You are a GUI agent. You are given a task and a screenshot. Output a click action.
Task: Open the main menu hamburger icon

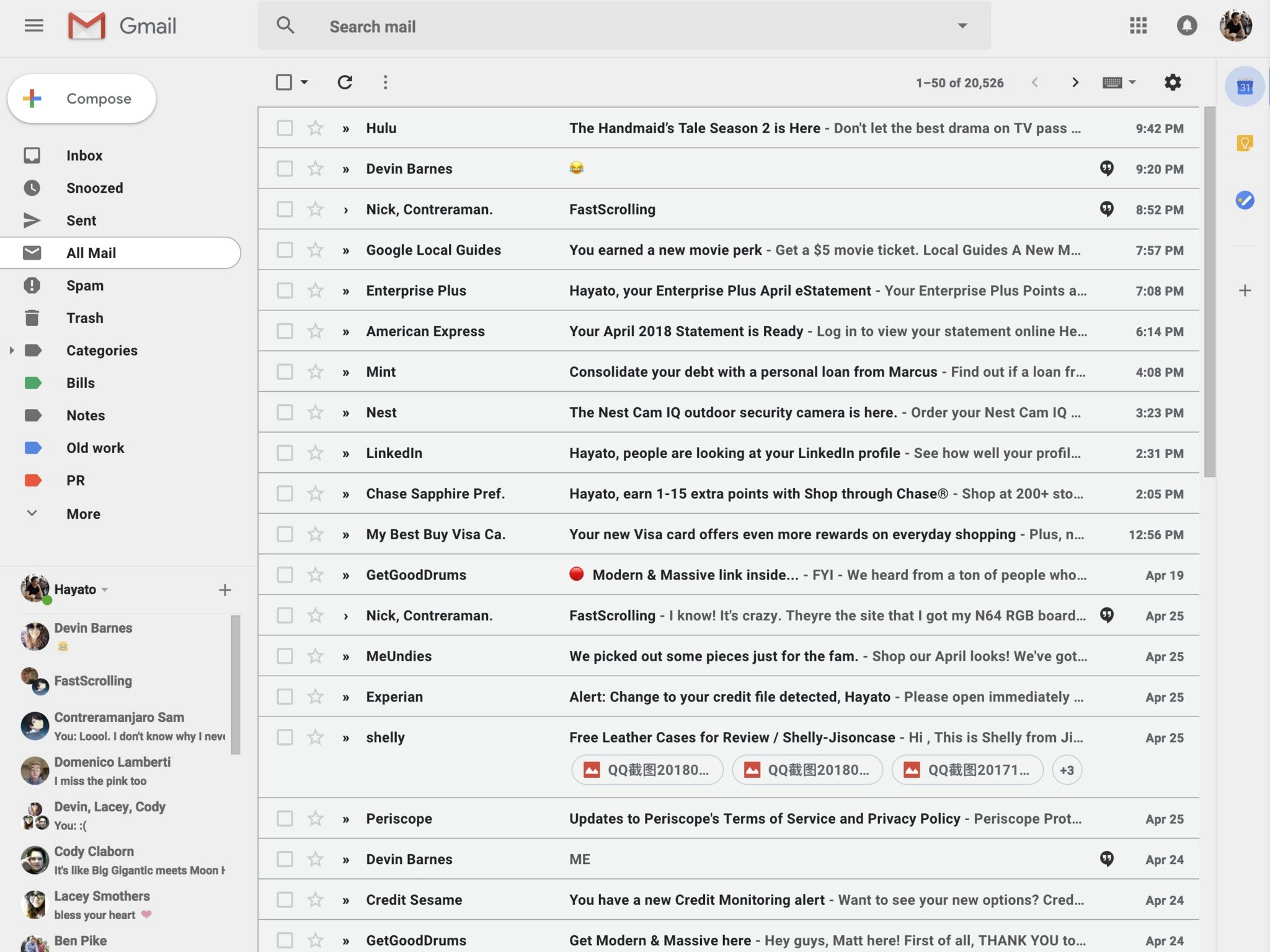(x=34, y=25)
